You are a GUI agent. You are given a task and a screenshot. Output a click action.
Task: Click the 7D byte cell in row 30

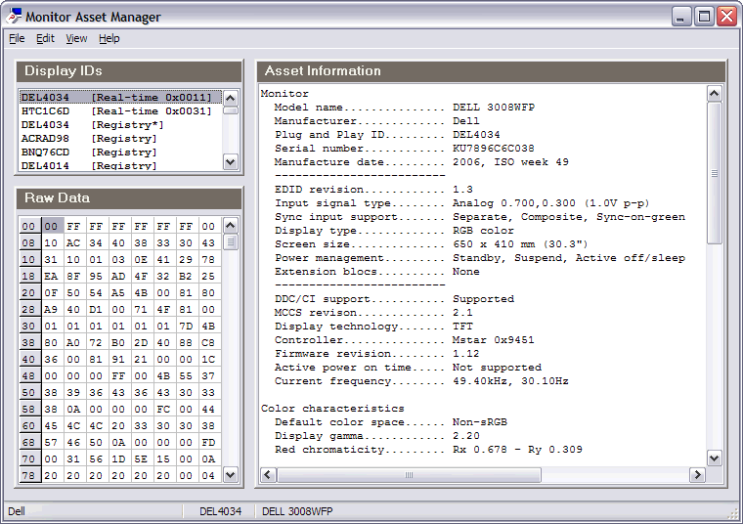tap(186, 326)
